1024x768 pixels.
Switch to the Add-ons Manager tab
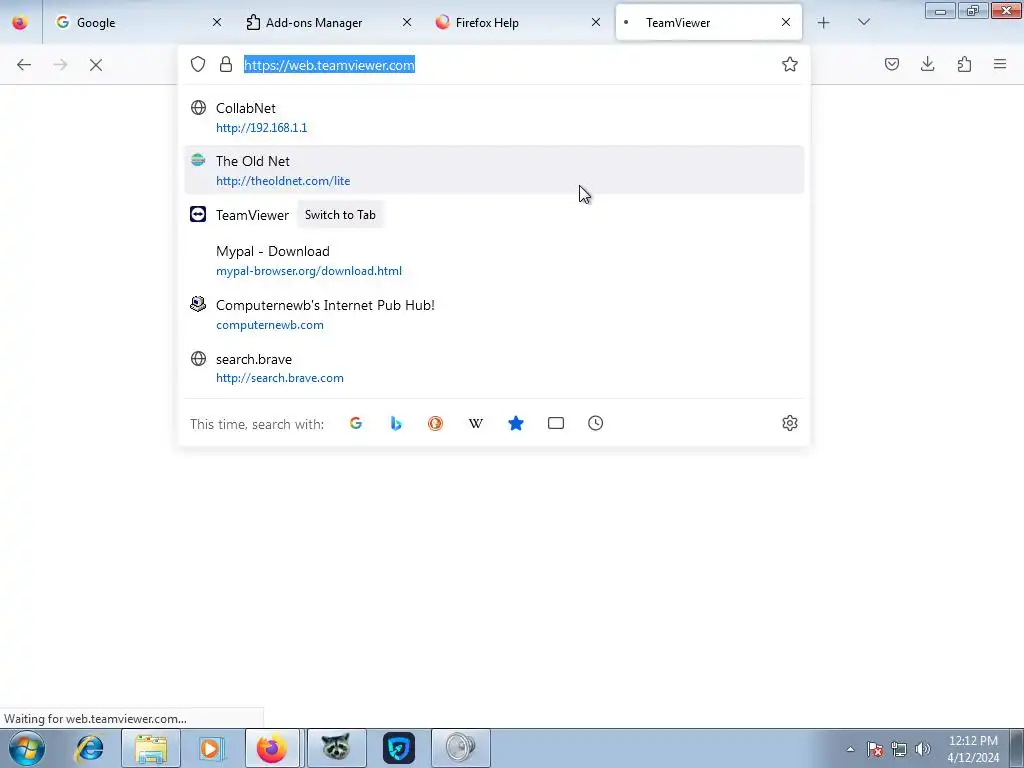point(328,22)
